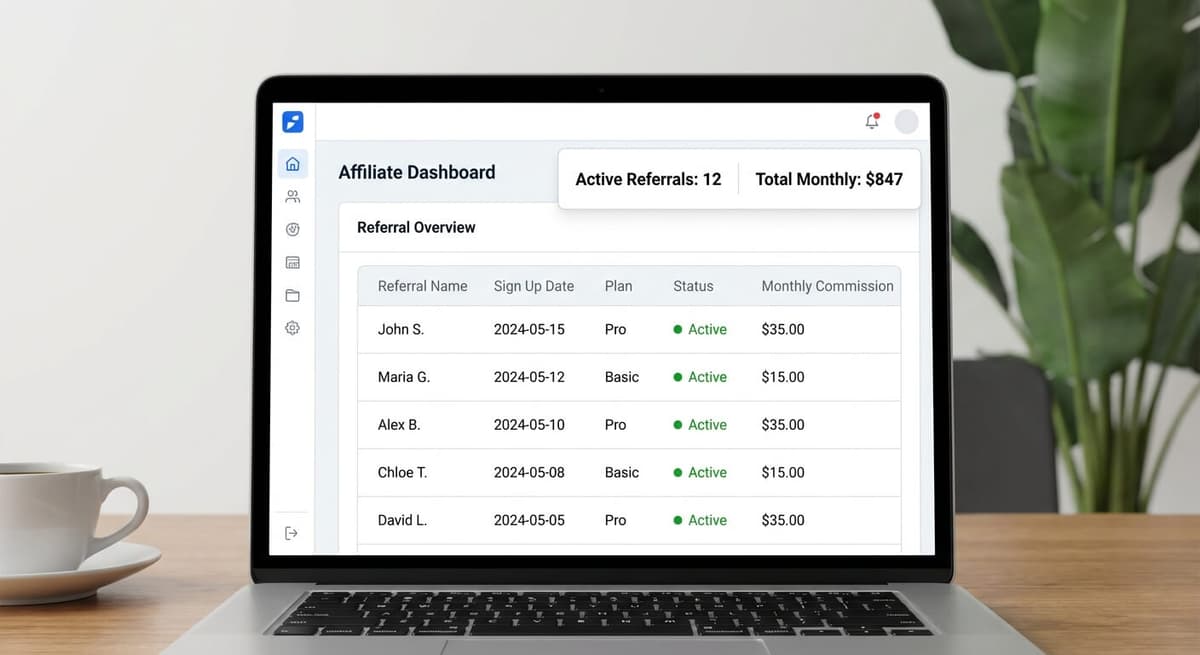The width and height of the screenshot is (1200, 655).
Task: Sort by Referral Name column header
Action: point(422,286)
